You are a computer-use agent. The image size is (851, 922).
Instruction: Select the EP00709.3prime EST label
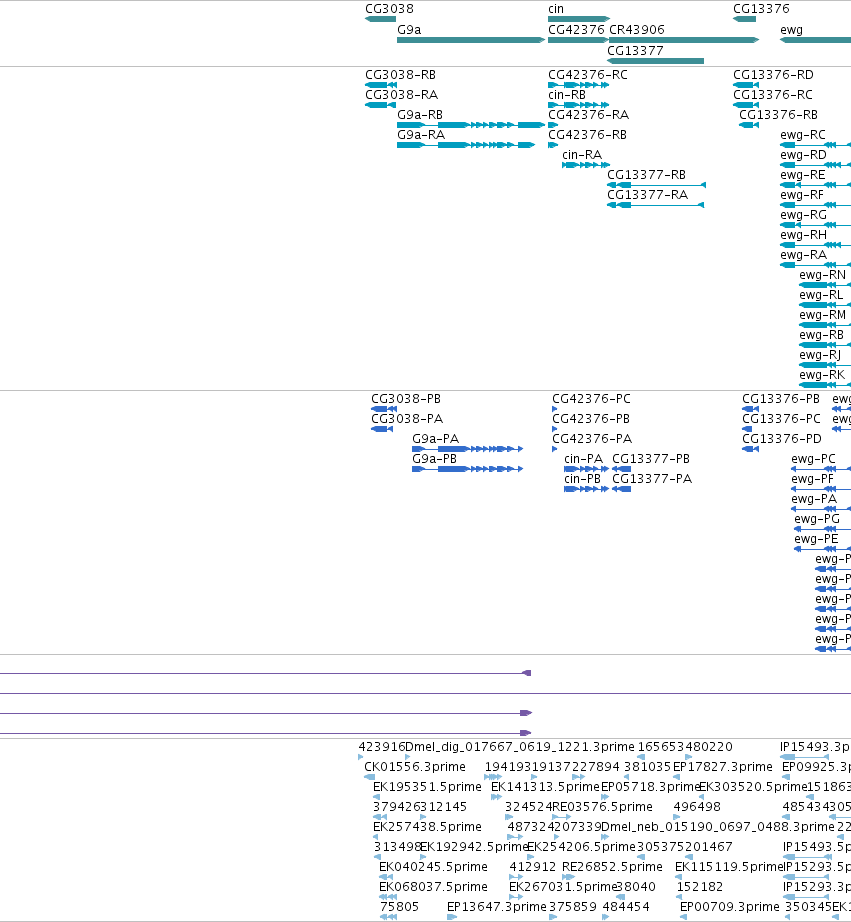click(730, 907)
